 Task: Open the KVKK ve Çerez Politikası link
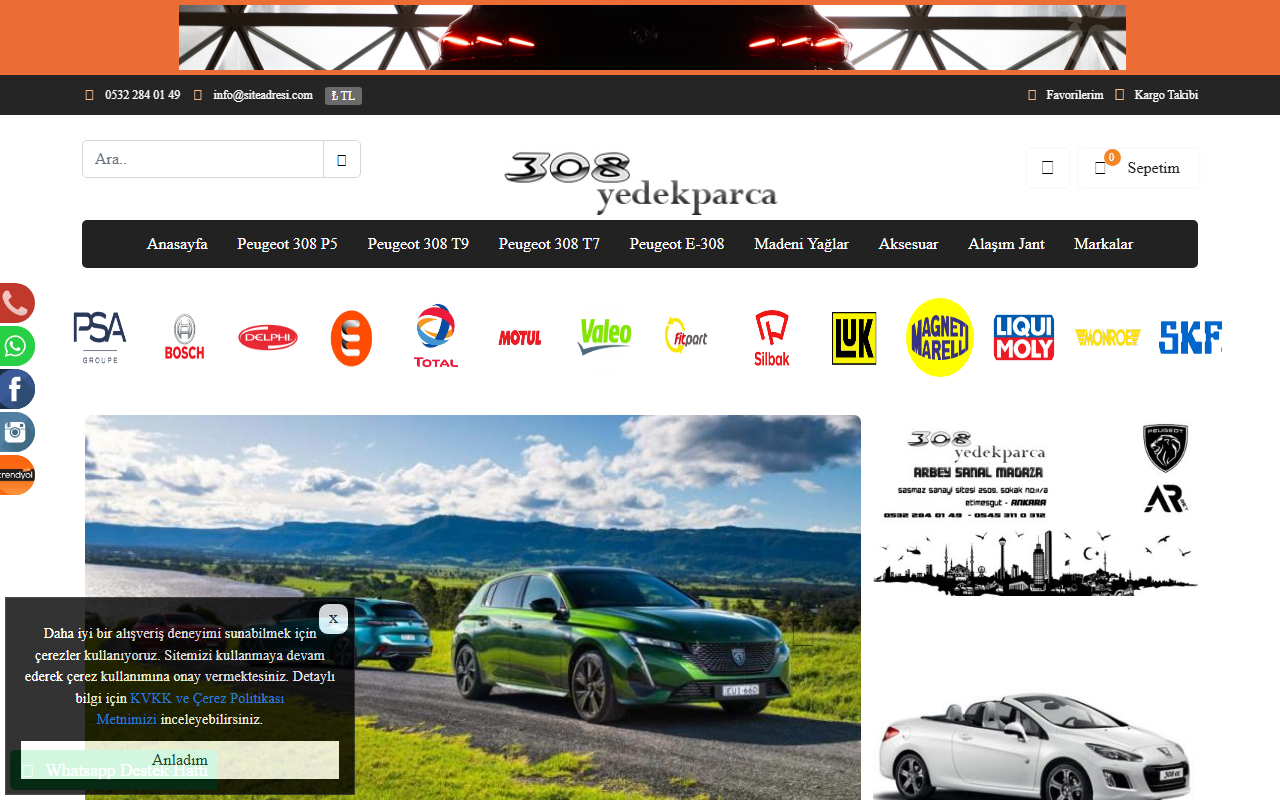coord(190,709)
